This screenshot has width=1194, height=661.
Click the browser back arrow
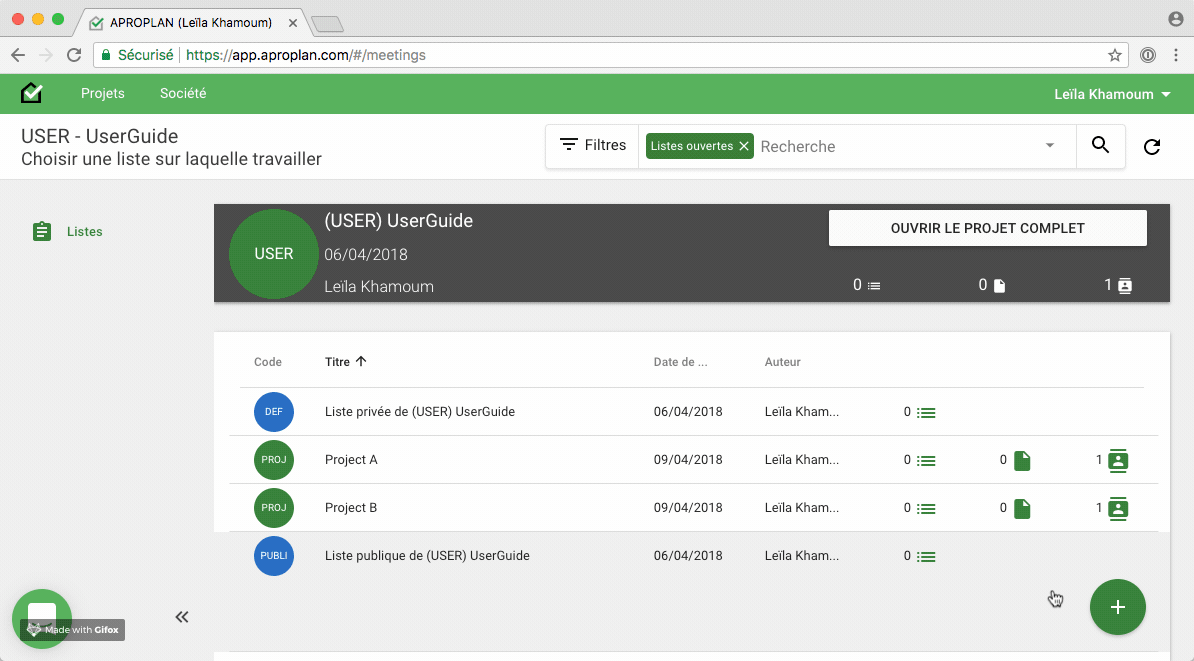point(18,55)
